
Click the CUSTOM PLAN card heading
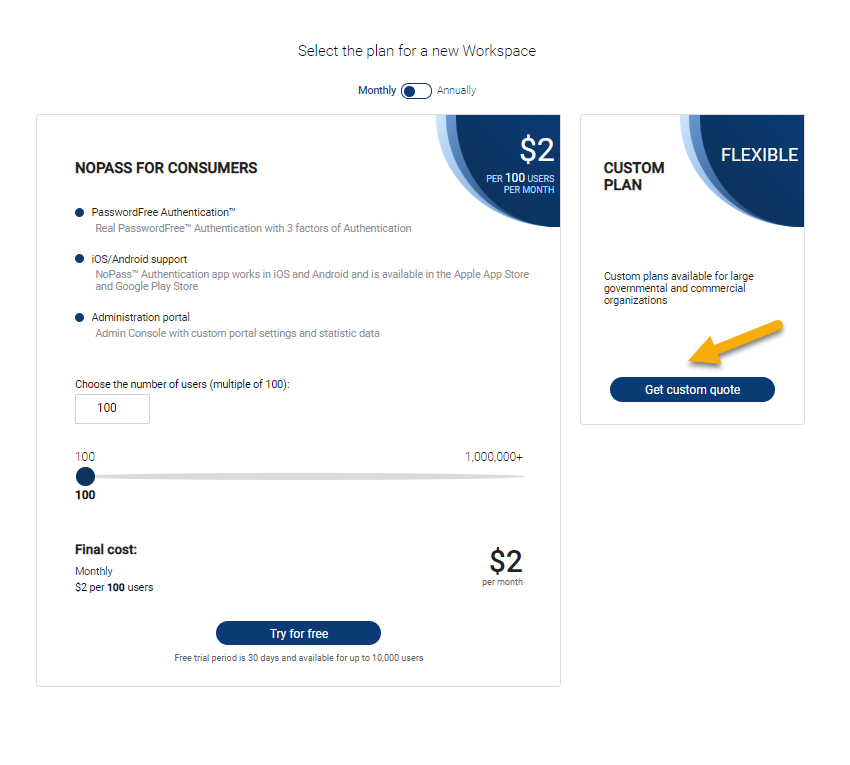[x=634, y=176]
